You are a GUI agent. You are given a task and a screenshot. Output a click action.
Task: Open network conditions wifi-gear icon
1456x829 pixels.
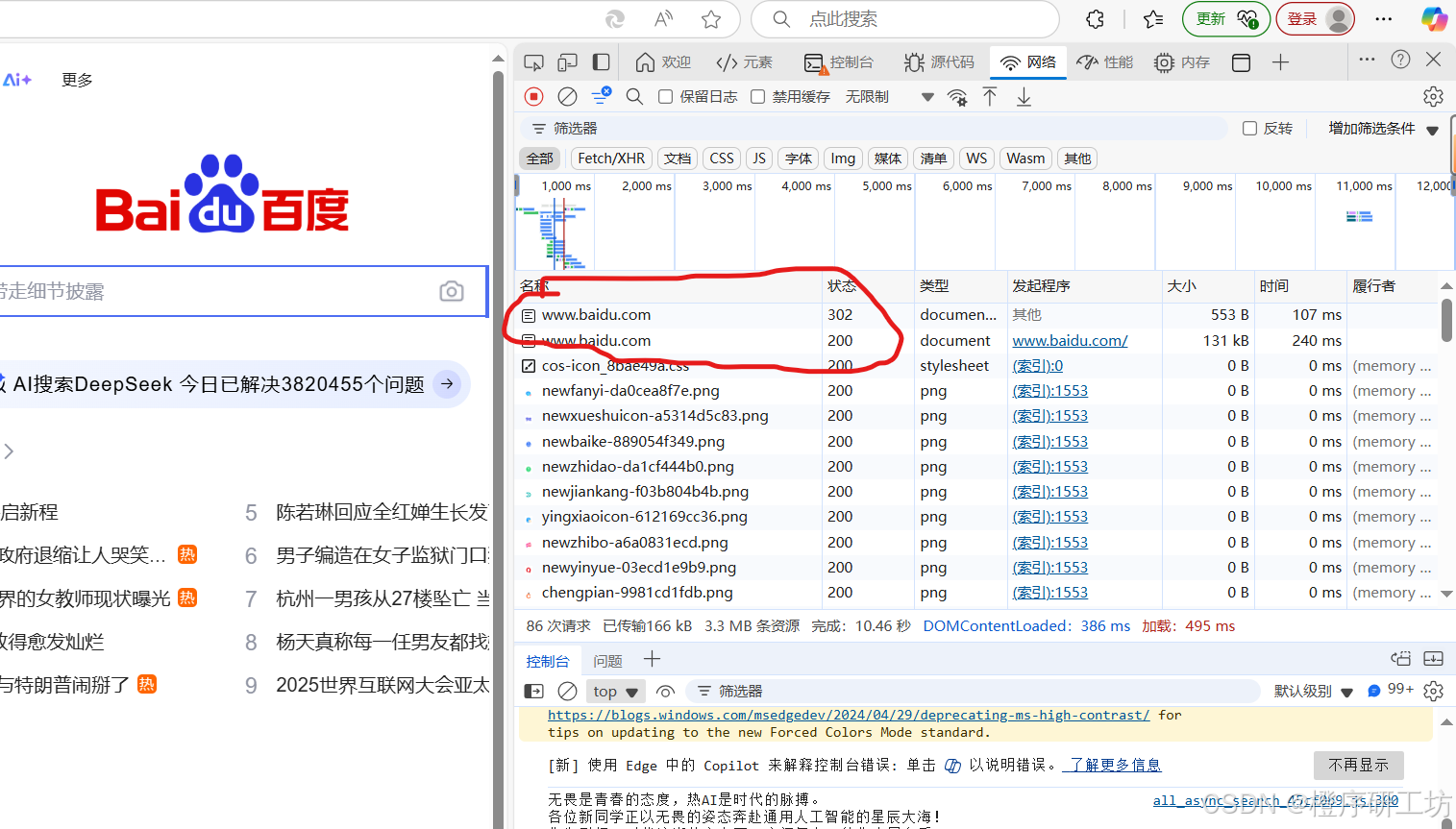tap(957, 96)
